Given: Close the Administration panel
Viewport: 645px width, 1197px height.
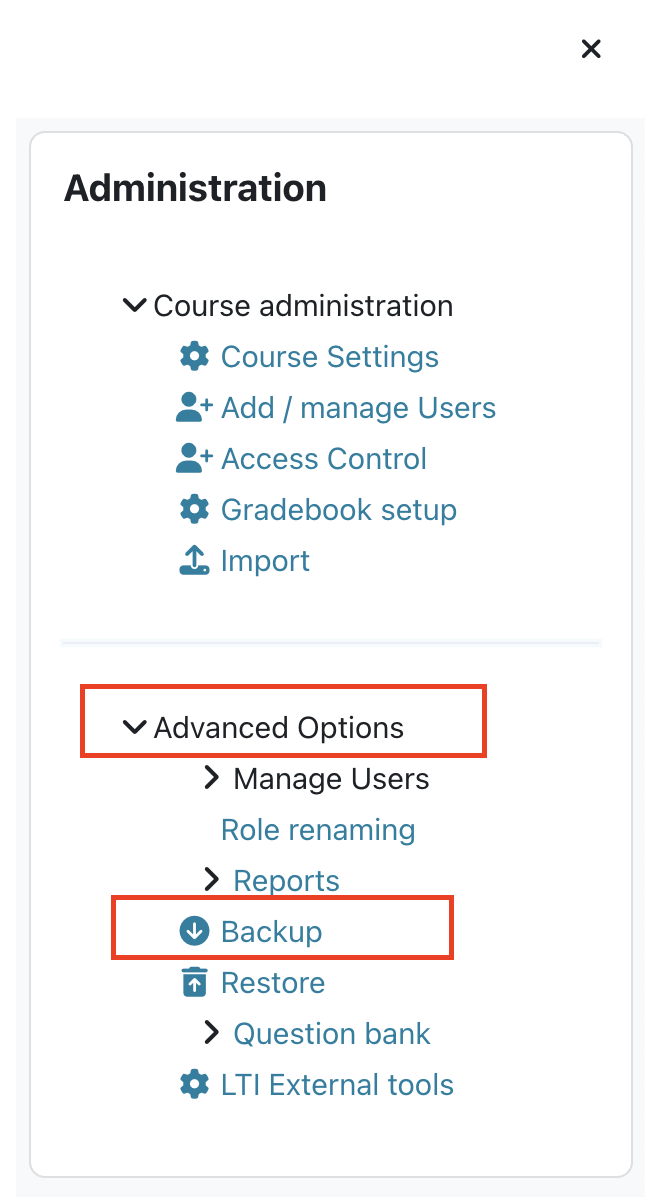Looking at the screenshot, I should click(591, 48).
